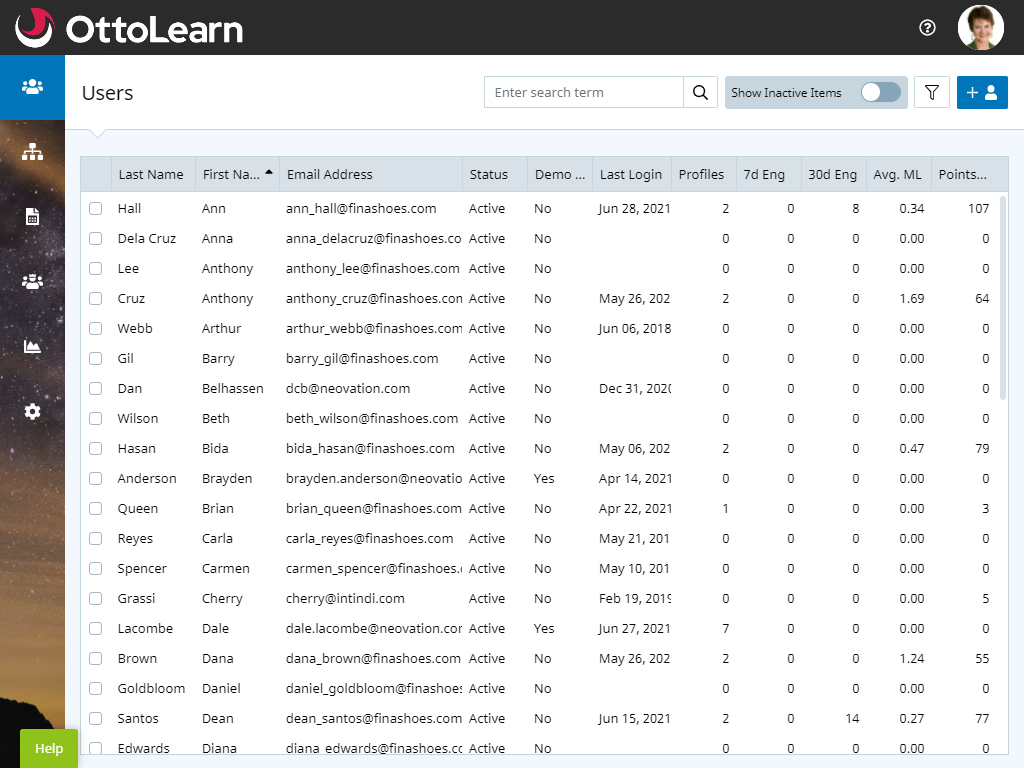Select the checkbox for Dale Lacombe
Screen dimensions: 1024x768
pyautogui.click(x=95, y=629)
